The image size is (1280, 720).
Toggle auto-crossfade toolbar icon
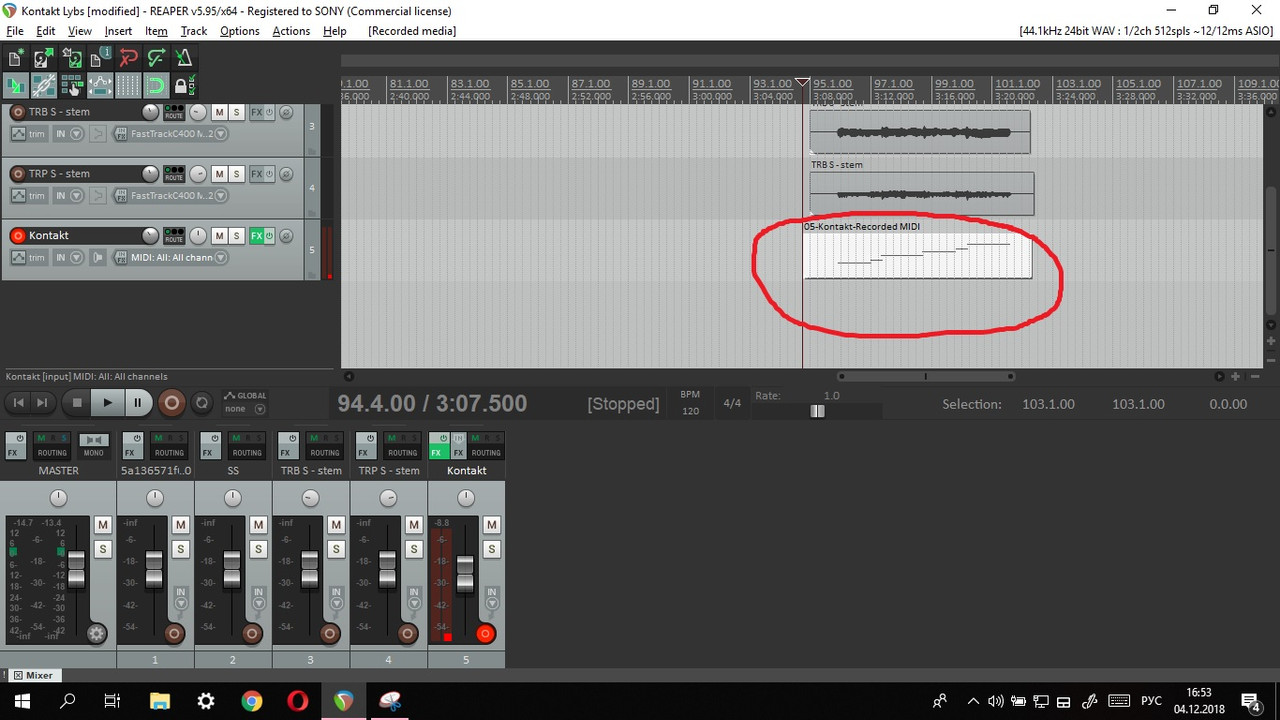[16, 85]
